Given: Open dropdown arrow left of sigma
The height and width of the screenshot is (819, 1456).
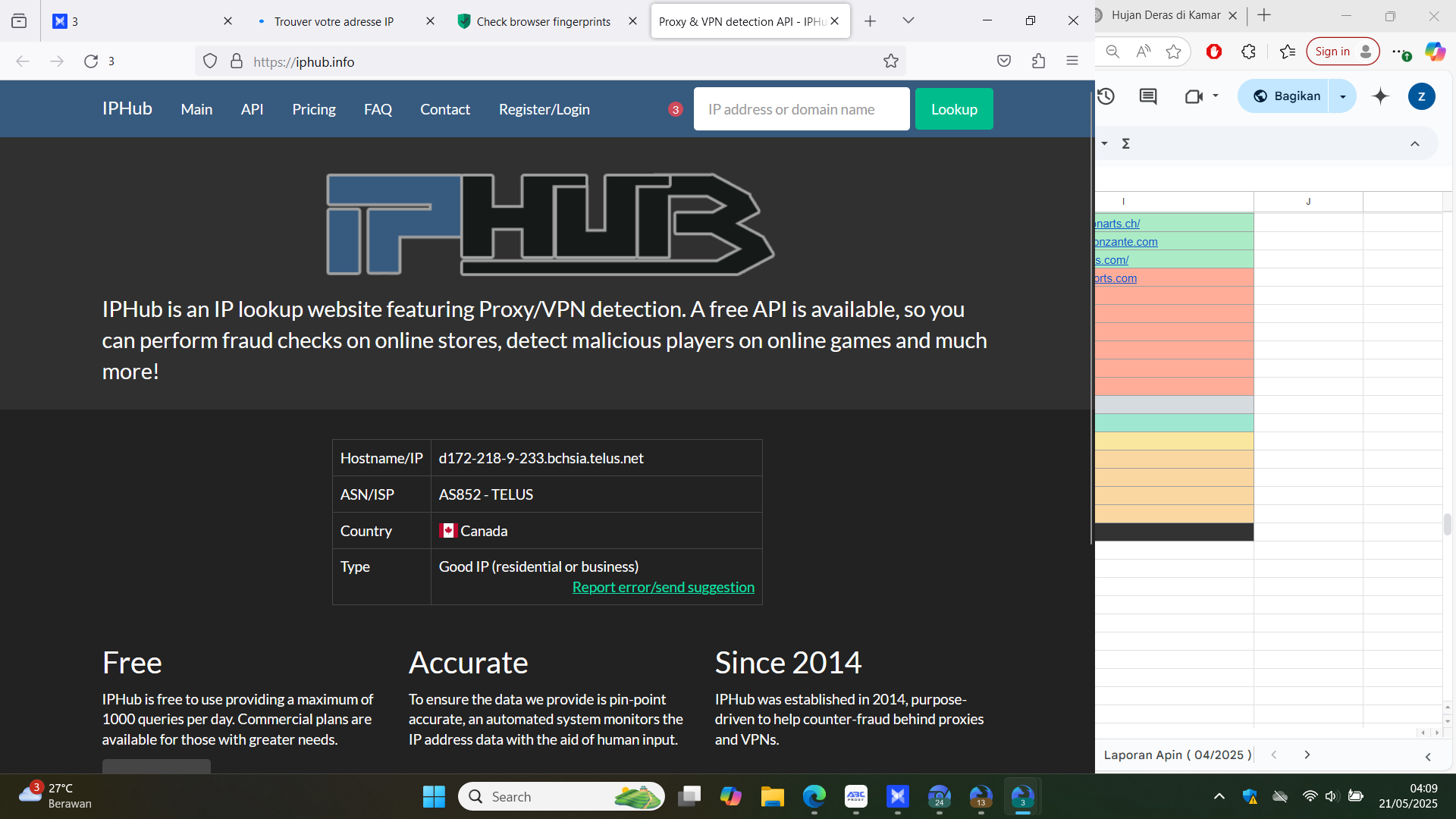Looking at the screenshot, I should tap(1105, 143).
